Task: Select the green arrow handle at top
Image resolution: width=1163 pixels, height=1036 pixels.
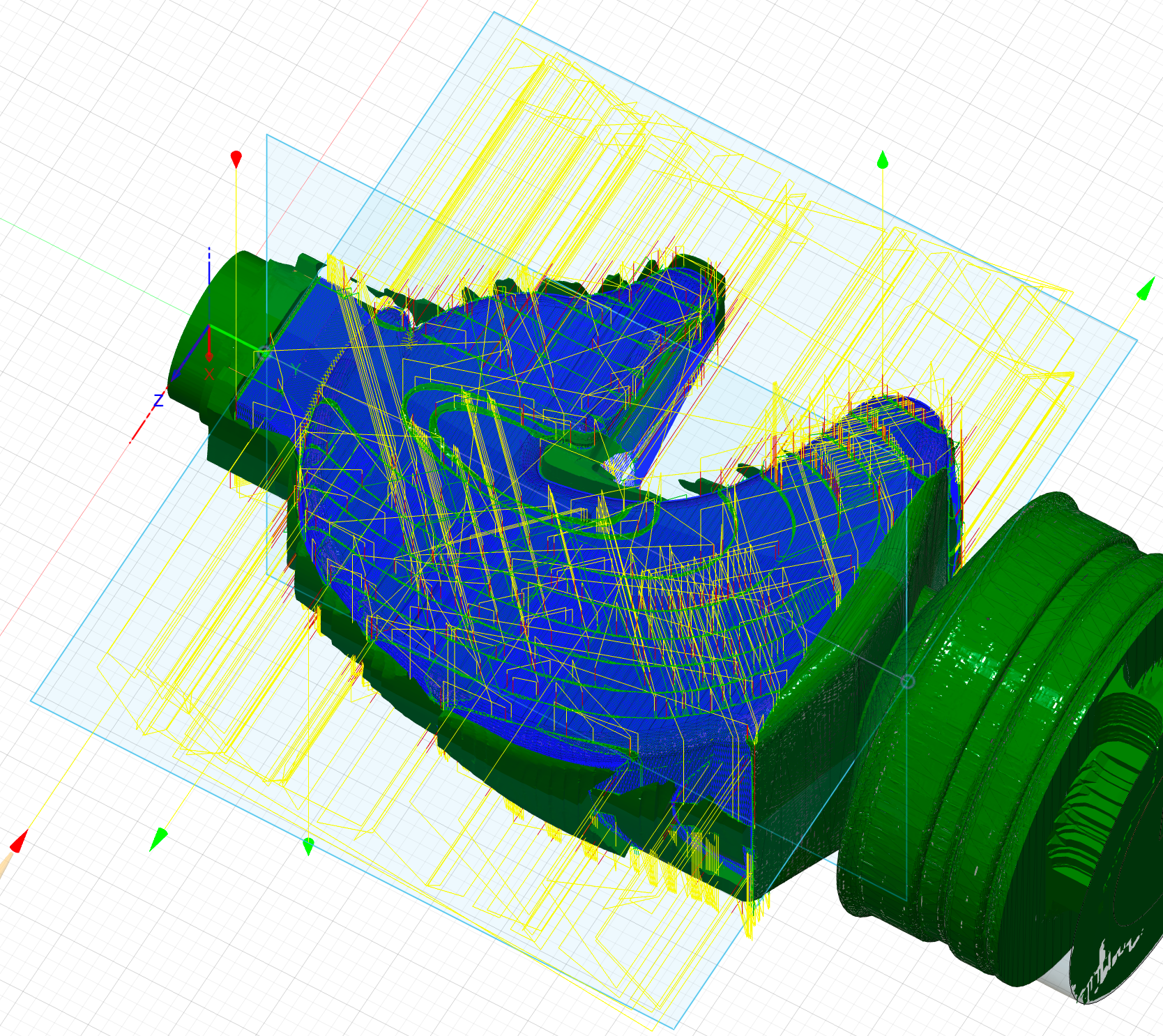Action: [883, 160]
